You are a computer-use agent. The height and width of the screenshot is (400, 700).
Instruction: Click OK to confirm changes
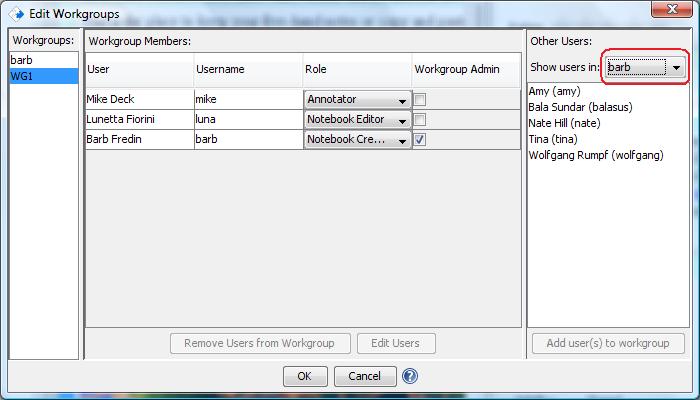pyautogui.click(x=305, y=376)
